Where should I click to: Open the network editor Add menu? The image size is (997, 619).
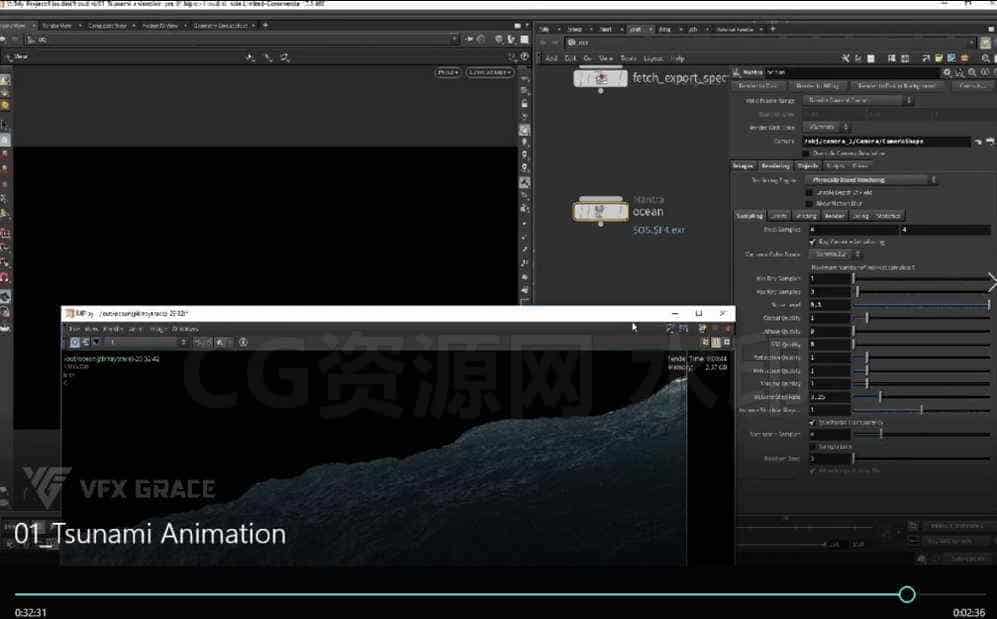pyautogui.click(x=551, y=58)
